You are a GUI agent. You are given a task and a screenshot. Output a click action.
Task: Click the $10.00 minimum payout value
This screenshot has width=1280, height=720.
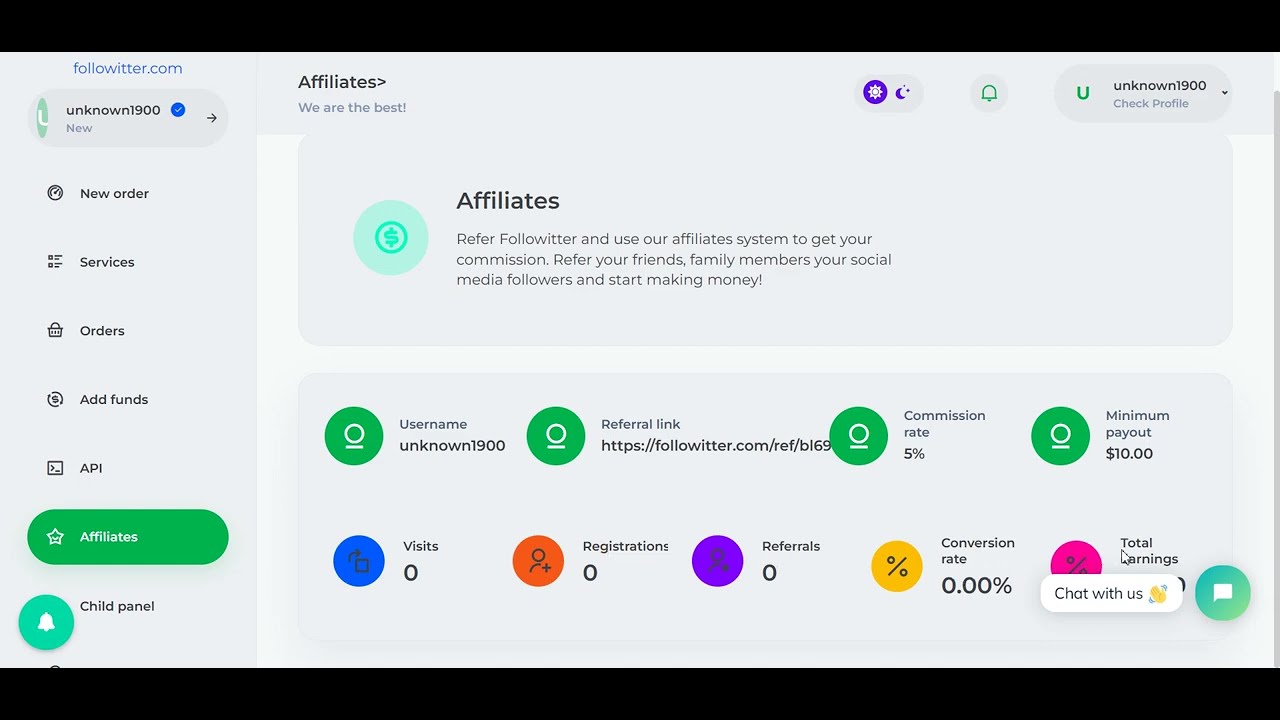click(x=1129, y=454)
